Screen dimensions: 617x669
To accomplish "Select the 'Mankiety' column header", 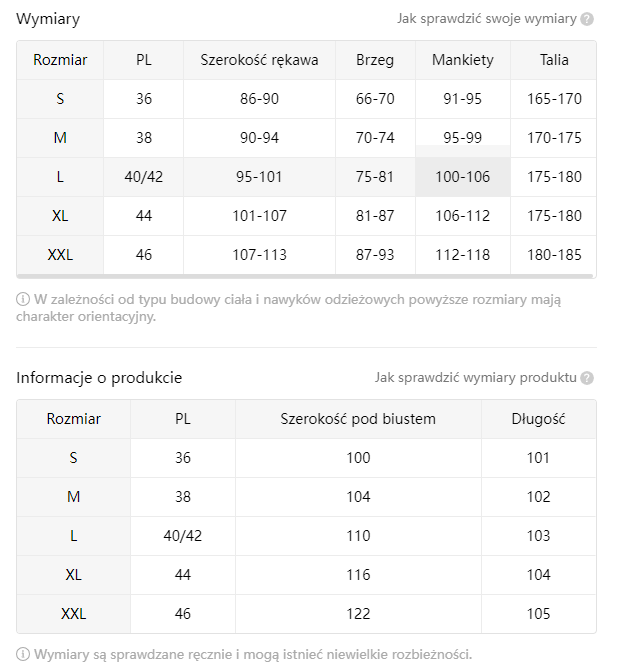I will [463, 60].
